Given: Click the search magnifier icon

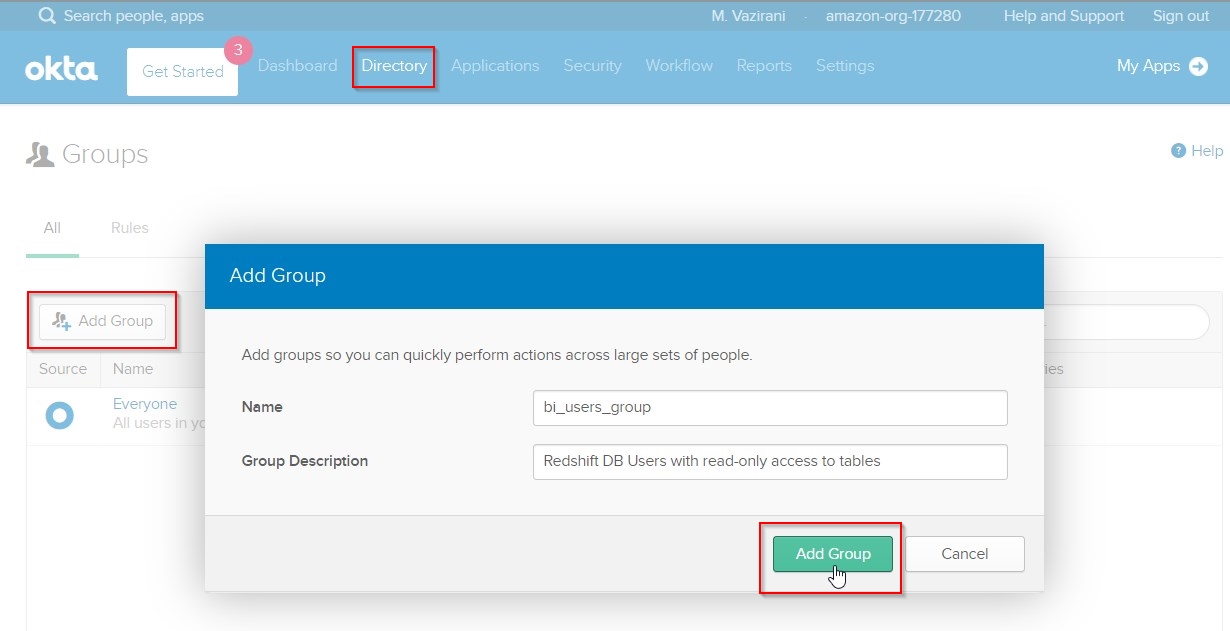Looking at the screenshot, I should point(46,16).
